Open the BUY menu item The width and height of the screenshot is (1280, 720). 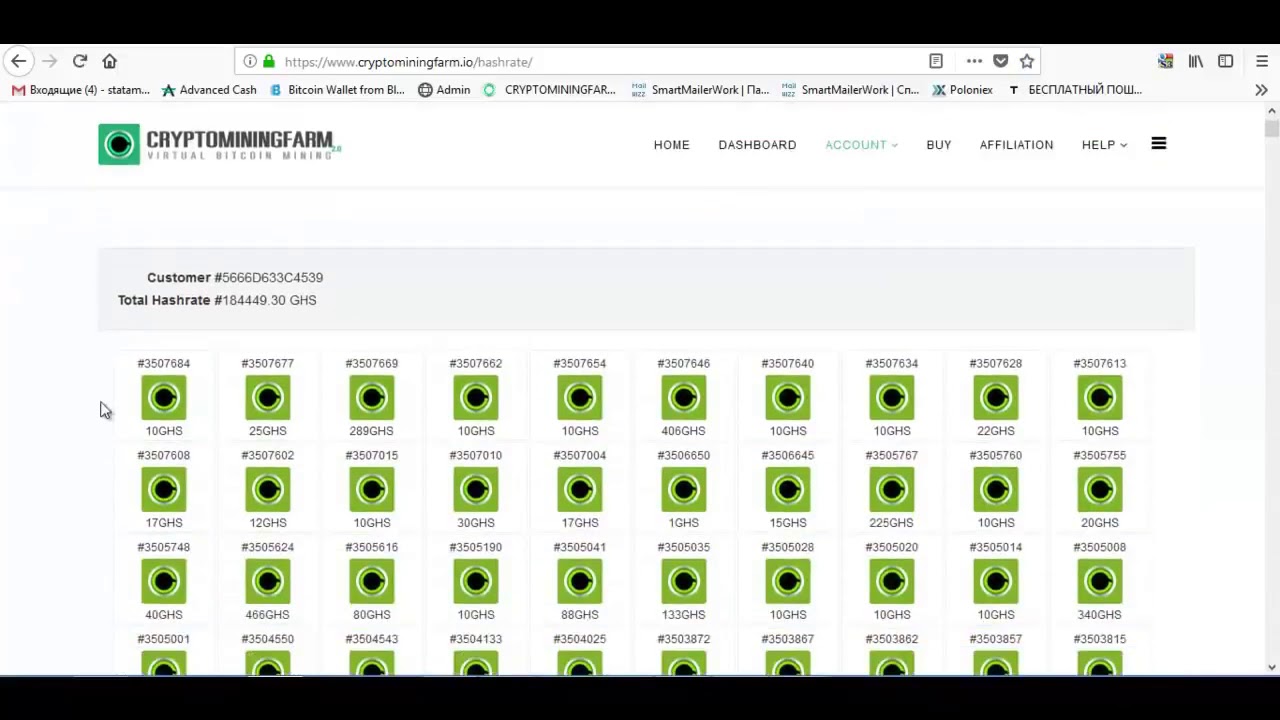coord(939,145)
